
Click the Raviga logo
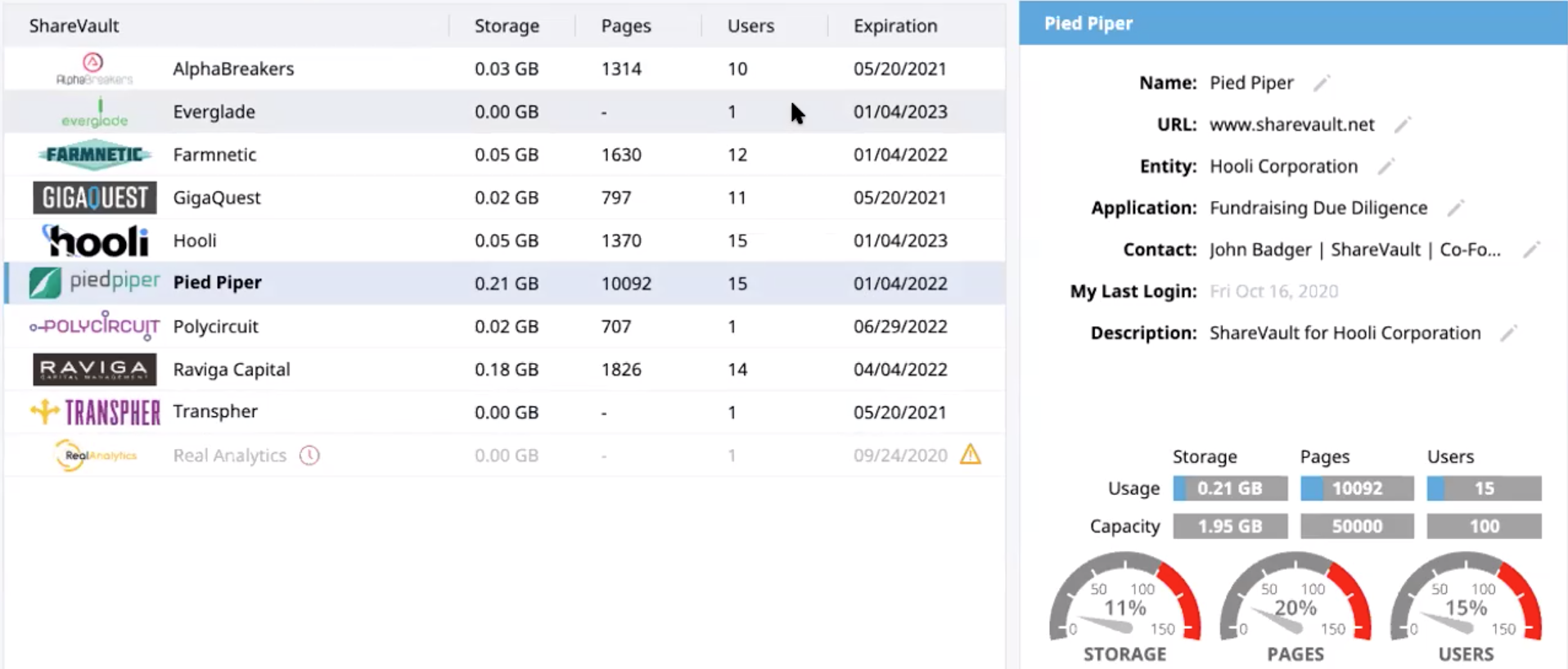pyautogui.click(x=95, y=369)
